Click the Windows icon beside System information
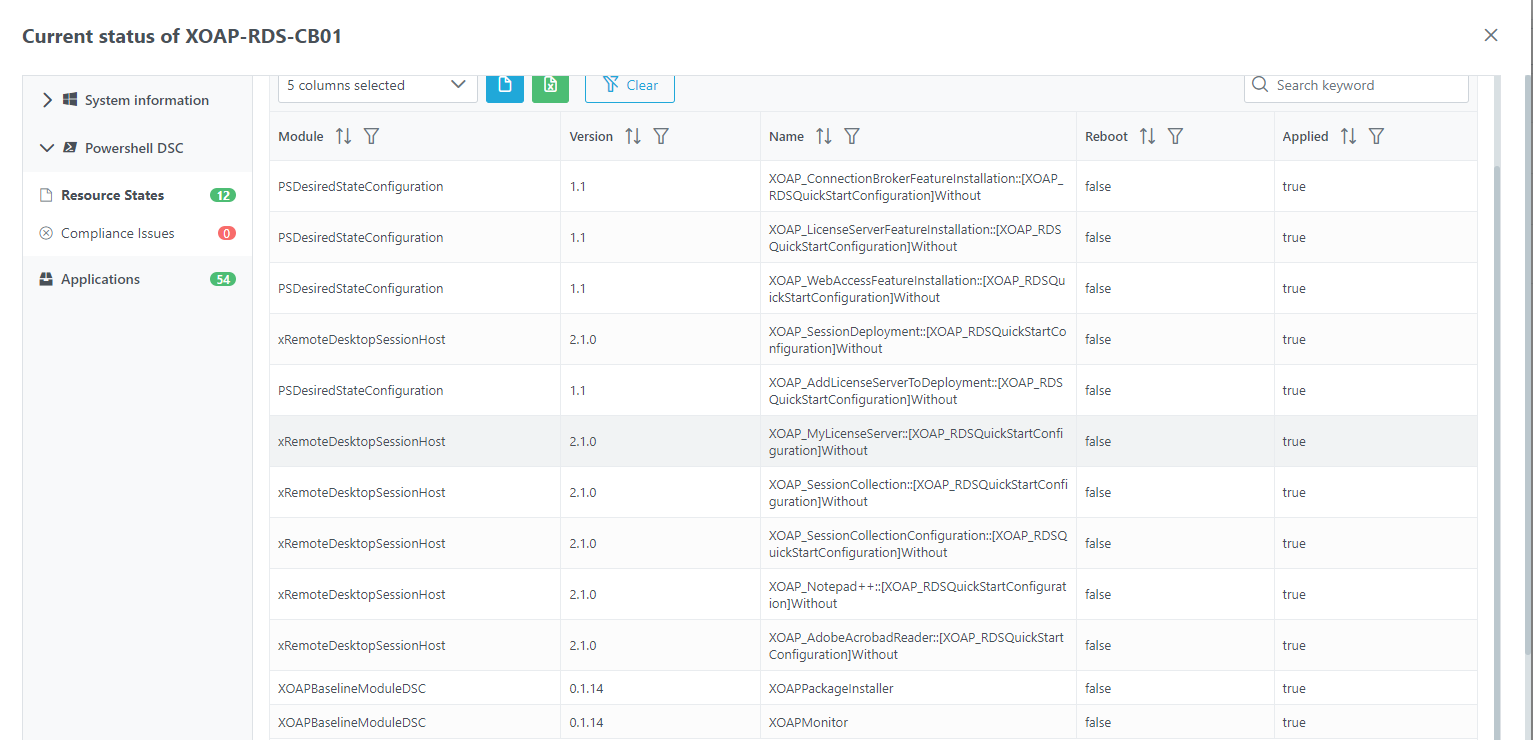Screen dimensions: 1533x740 point(69,99)
